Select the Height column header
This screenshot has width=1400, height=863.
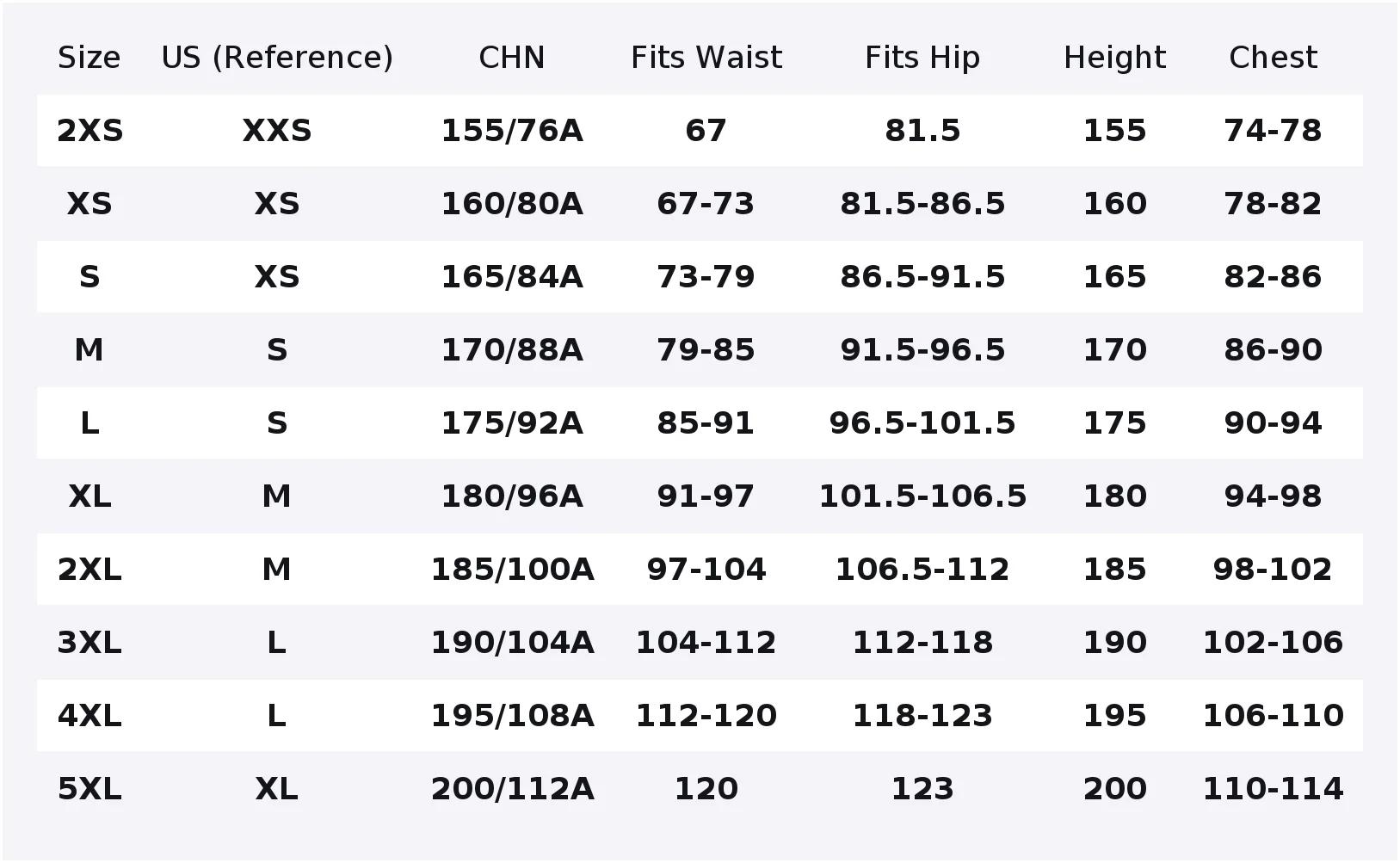[x=1114, y=58]
